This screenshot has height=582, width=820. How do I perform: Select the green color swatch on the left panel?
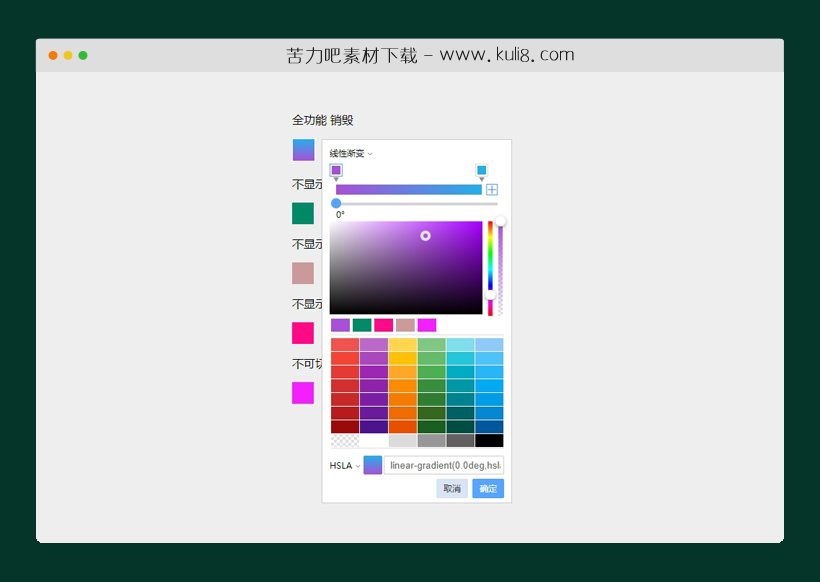tap(302, 212)
